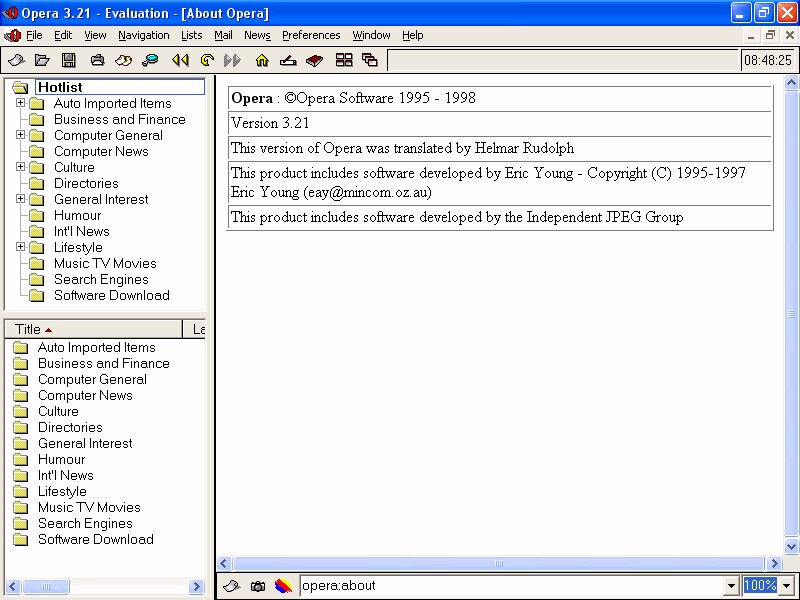The image size is (800, 600).
Task: Select Humour in lower Title list
Action: pyautogui.click(x=61, y=459)
